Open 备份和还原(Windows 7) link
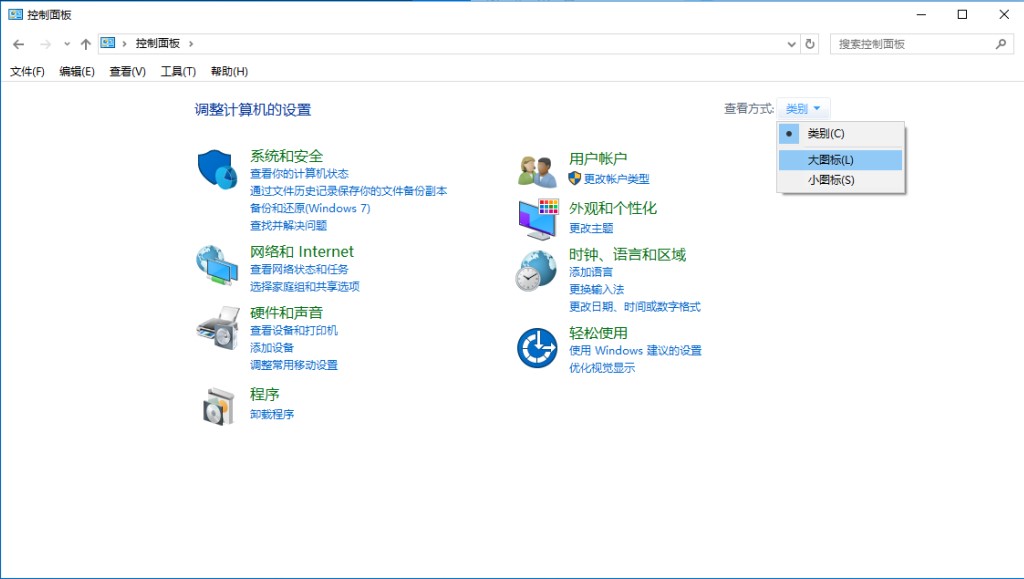 [x=310, y=208]
